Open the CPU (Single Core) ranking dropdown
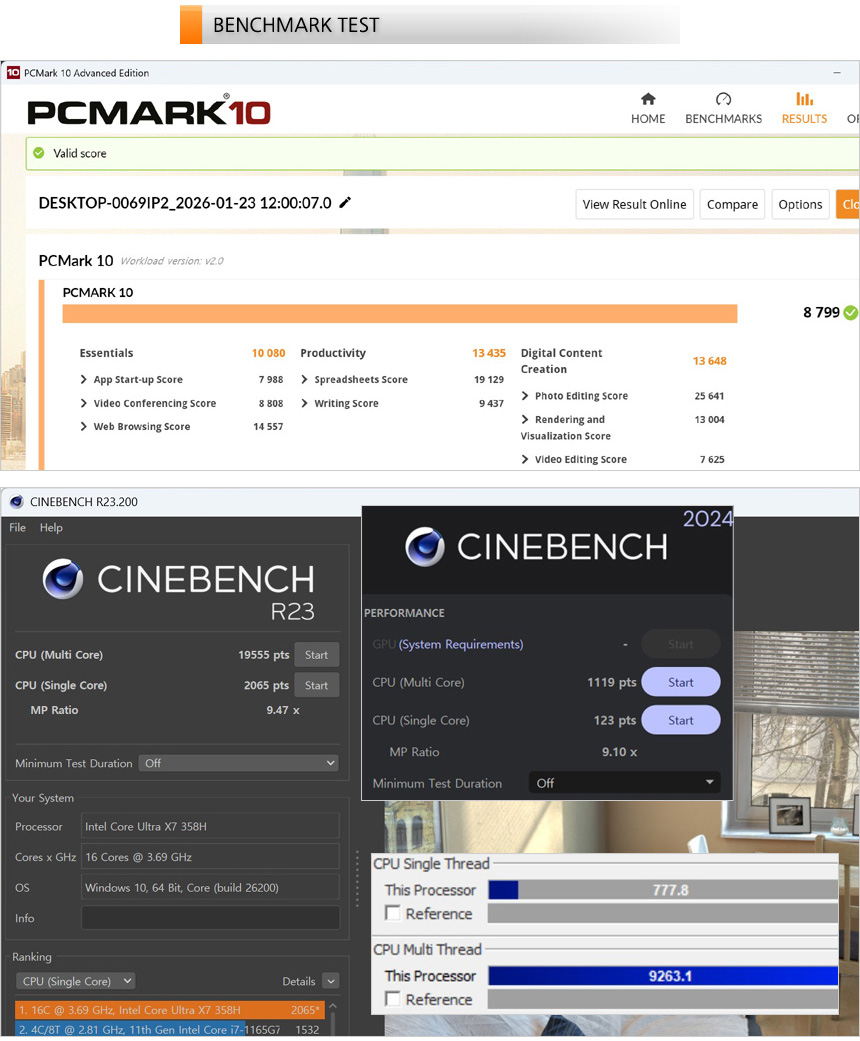 pyautogui.click(x=76, y=981)
